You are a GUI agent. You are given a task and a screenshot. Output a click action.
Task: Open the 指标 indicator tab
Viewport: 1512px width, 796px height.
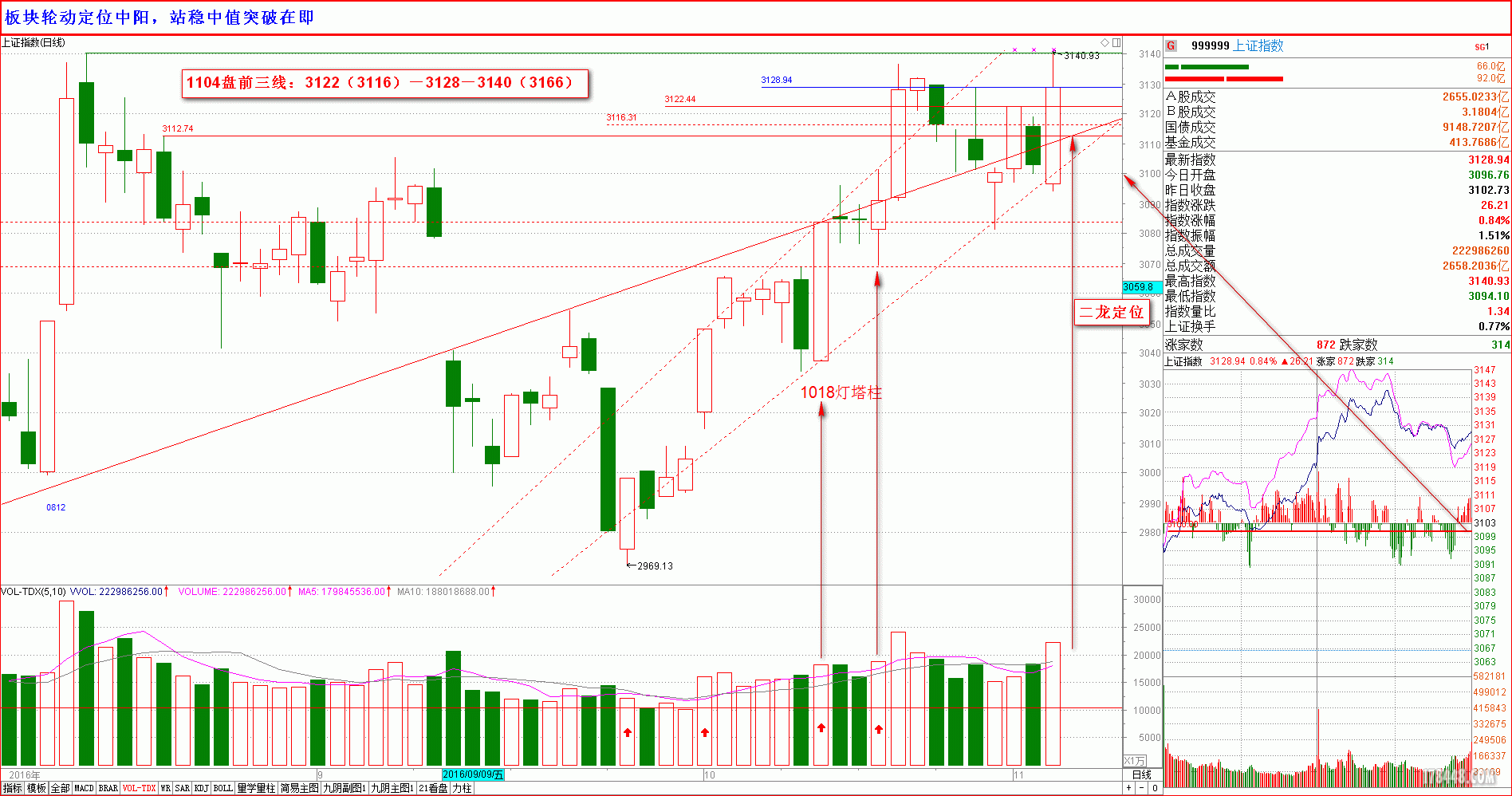pyautogui.click(x=13, y=788)
